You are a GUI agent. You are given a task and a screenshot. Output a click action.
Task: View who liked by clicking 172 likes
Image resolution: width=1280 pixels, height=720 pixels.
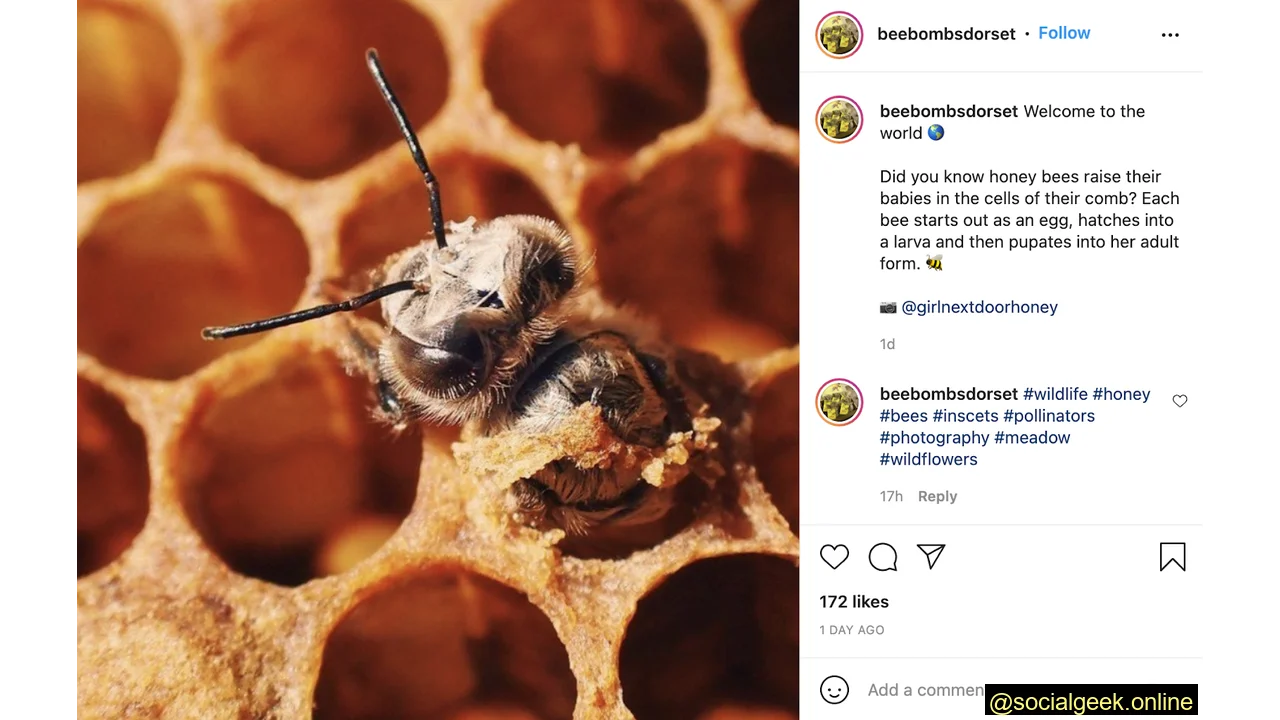(x=854, y=601)
